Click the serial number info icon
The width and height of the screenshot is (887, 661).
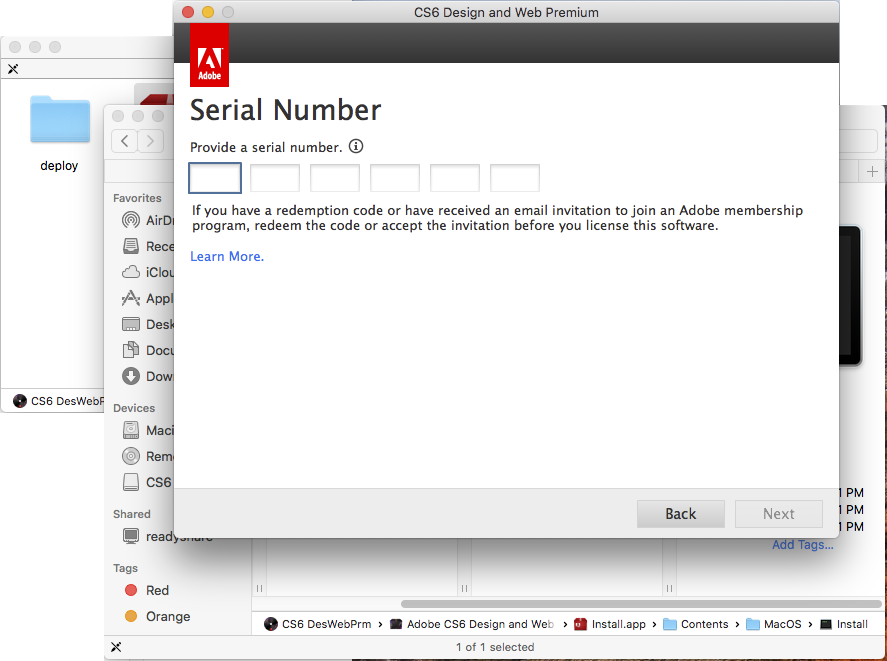[356, 147]
